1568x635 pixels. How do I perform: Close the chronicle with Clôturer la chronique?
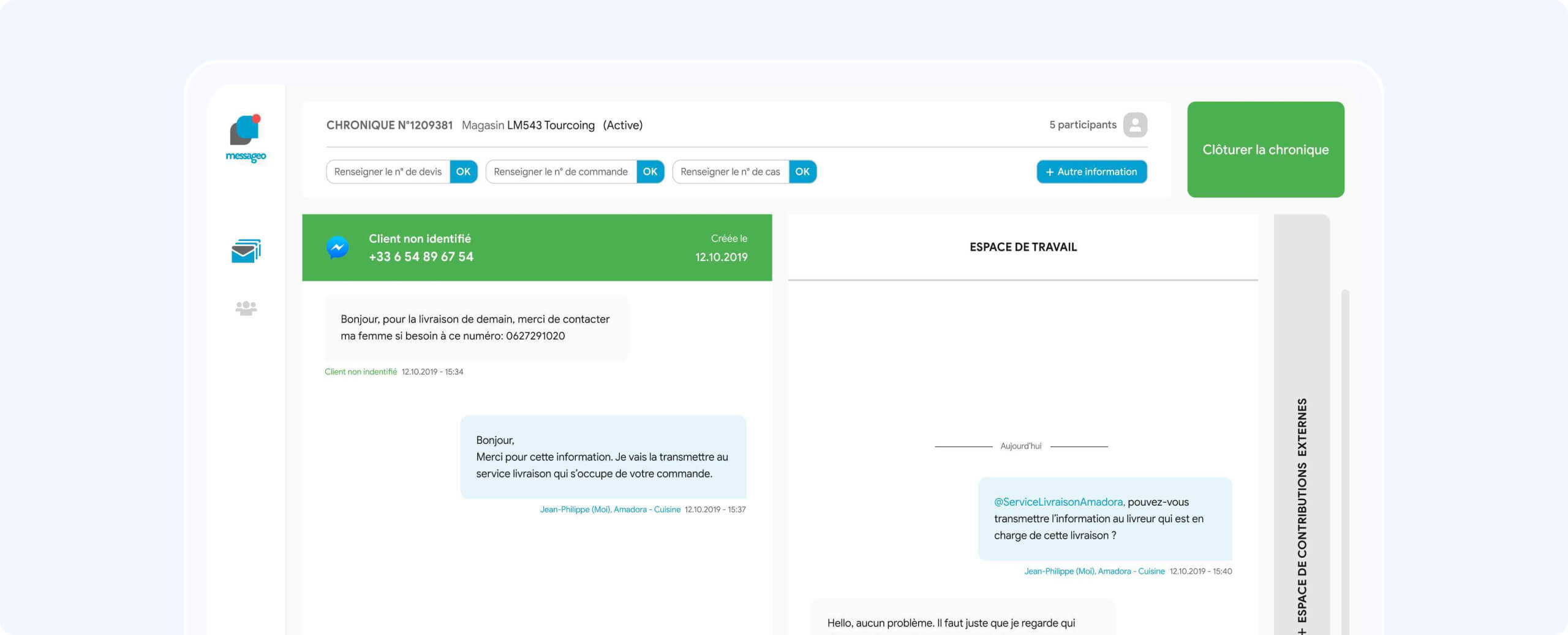pos(1265,150)
